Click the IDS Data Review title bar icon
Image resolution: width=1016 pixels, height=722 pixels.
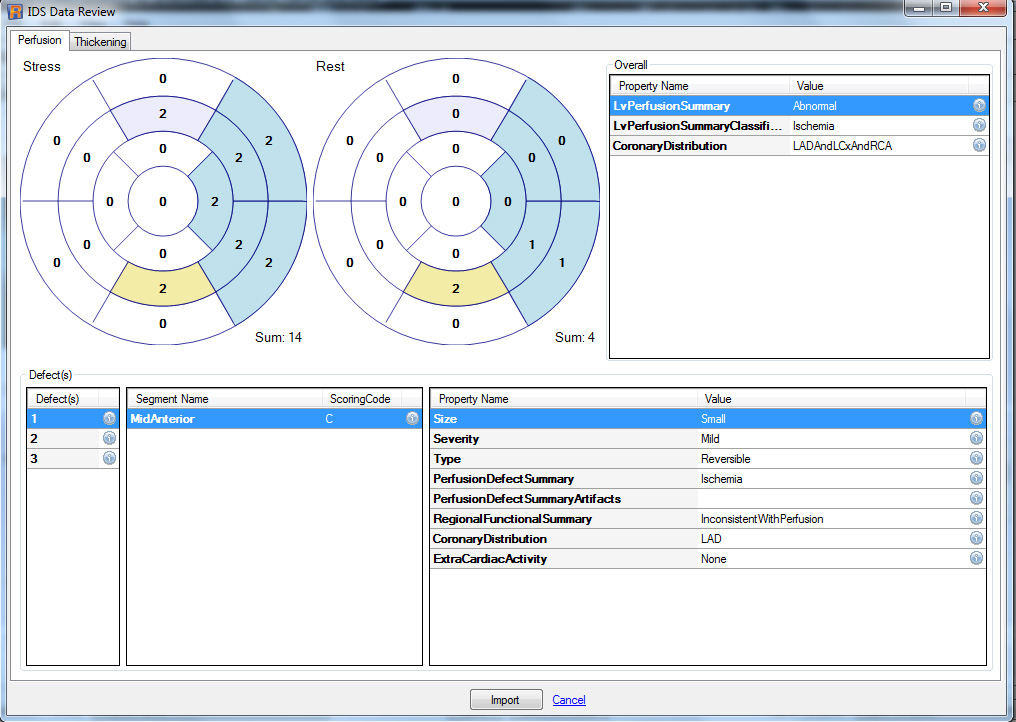coord(15,11)
